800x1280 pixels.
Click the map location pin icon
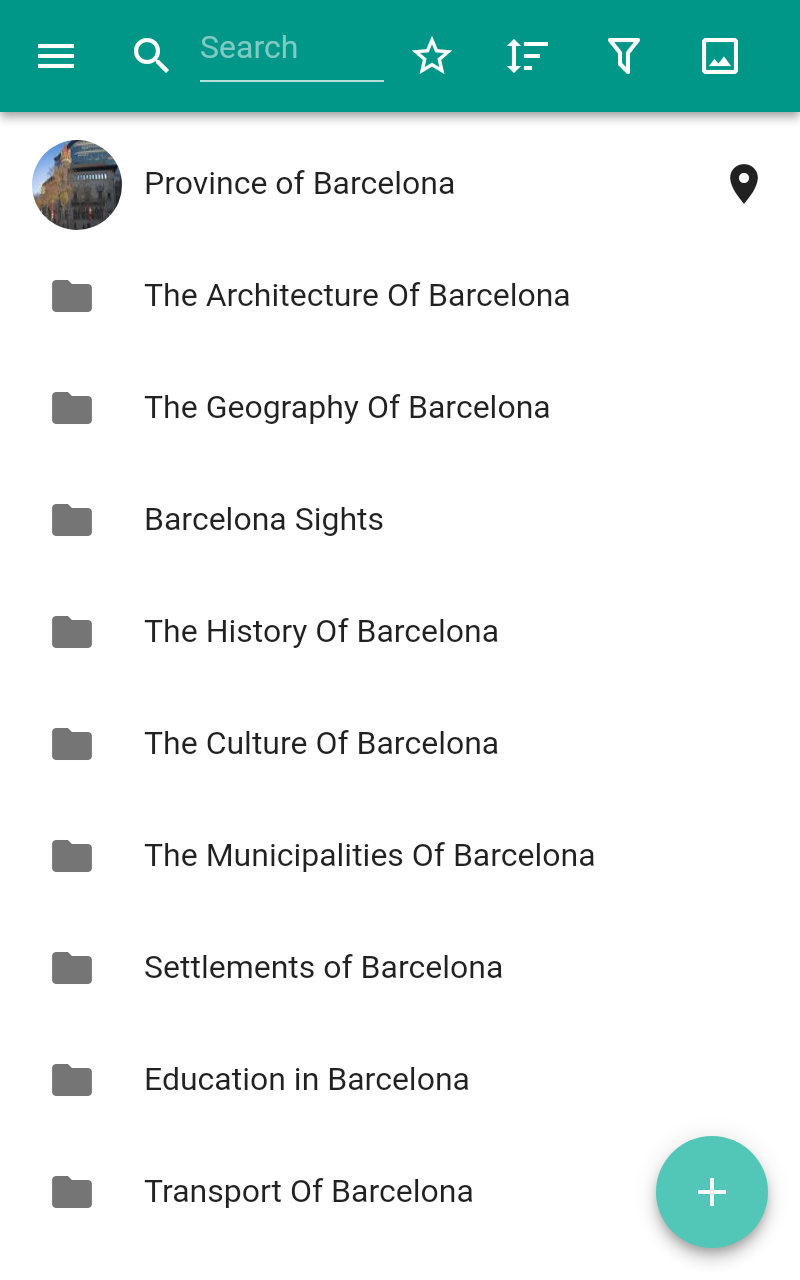743,184
